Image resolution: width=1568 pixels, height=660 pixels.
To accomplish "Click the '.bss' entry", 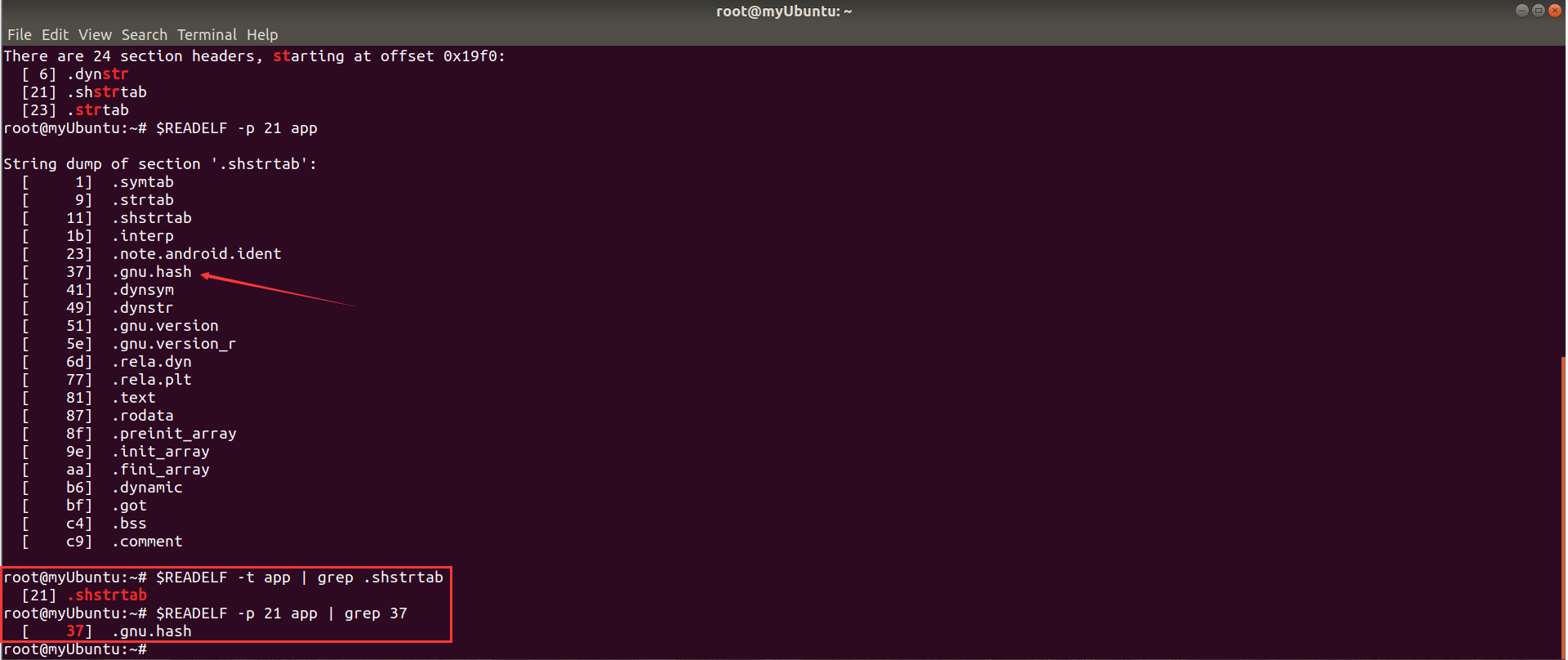I will tap(129, 524).
